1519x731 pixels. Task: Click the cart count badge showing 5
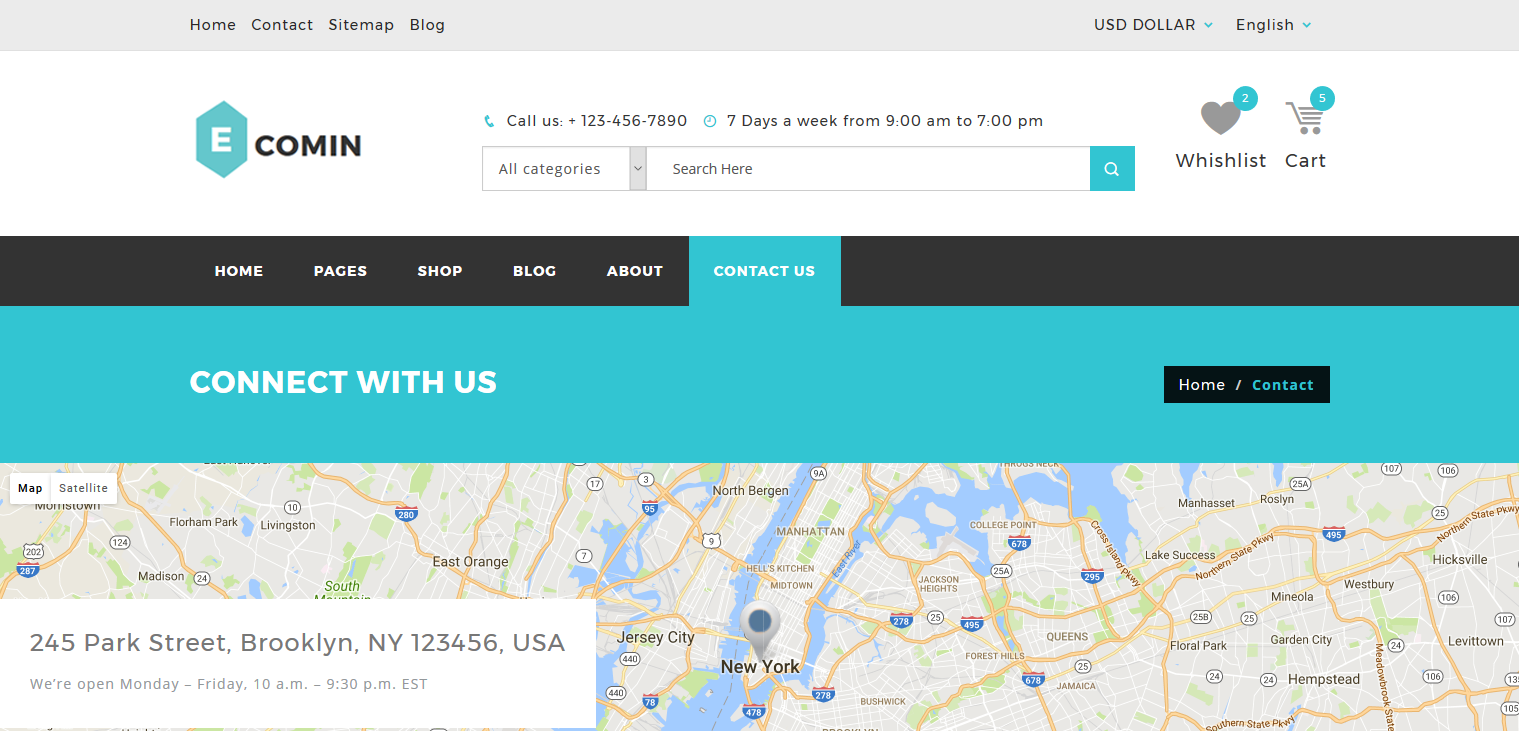click(1322, 98)
